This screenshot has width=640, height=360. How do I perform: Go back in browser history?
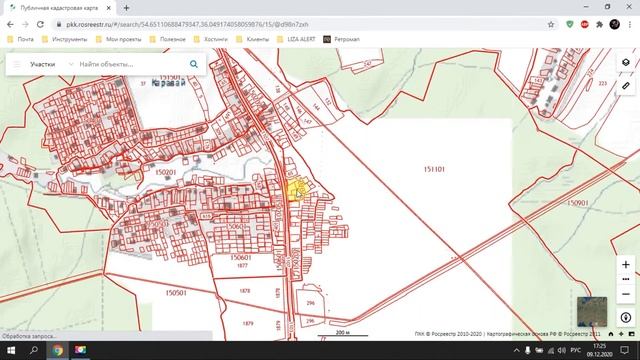(x=10, y=24)
